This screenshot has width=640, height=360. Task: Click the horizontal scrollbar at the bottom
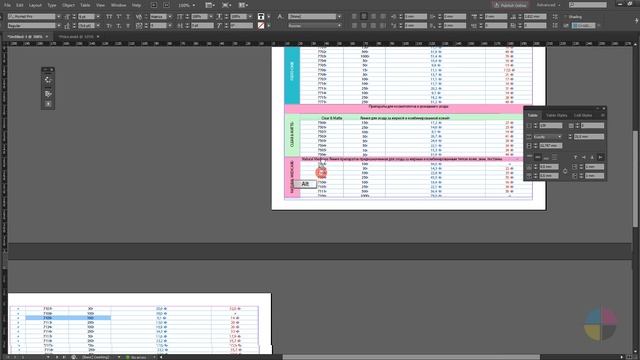(411, 357)
